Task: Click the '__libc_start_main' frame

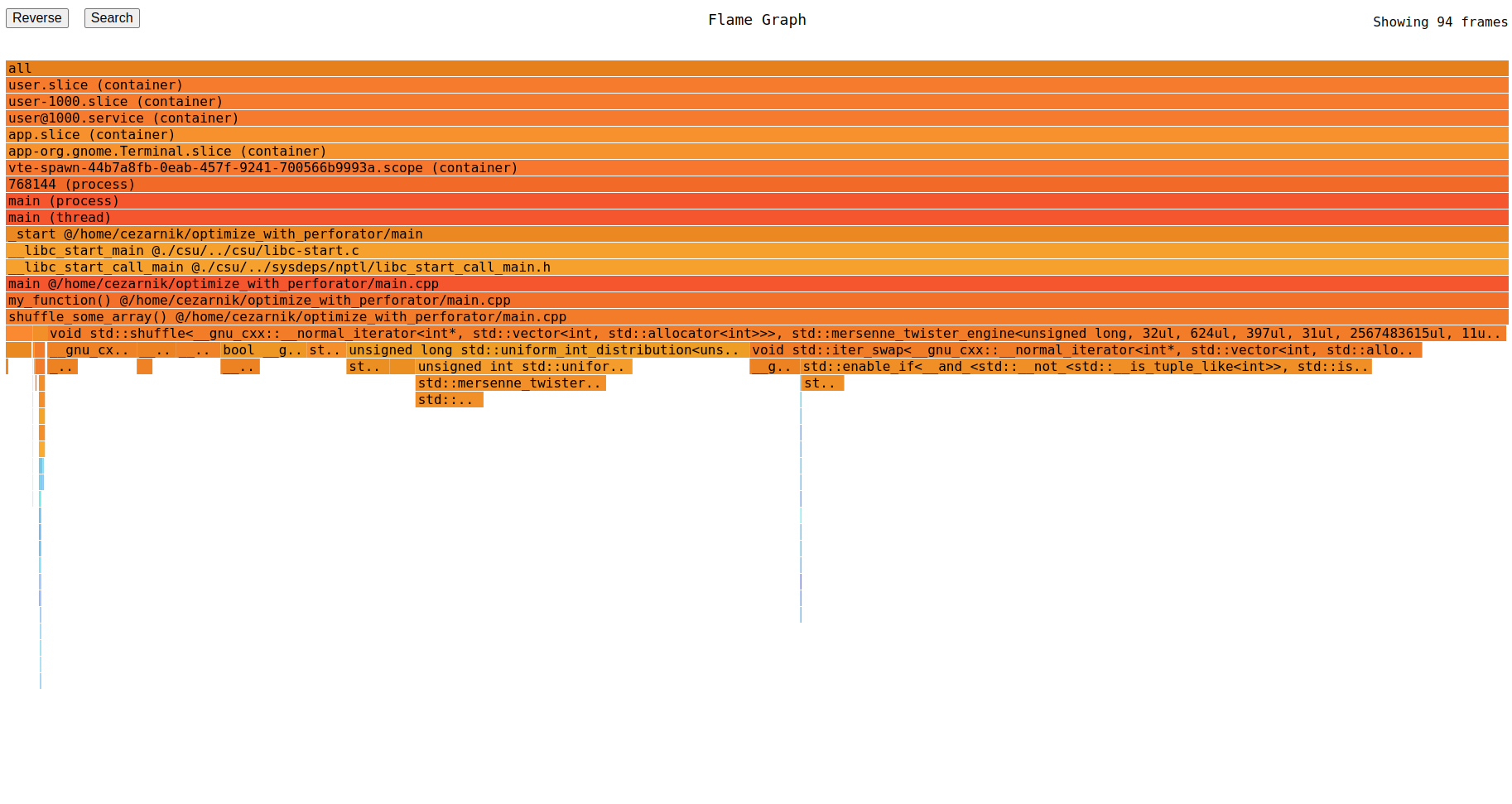Action: pyautogui.click(x=745, y=250)
